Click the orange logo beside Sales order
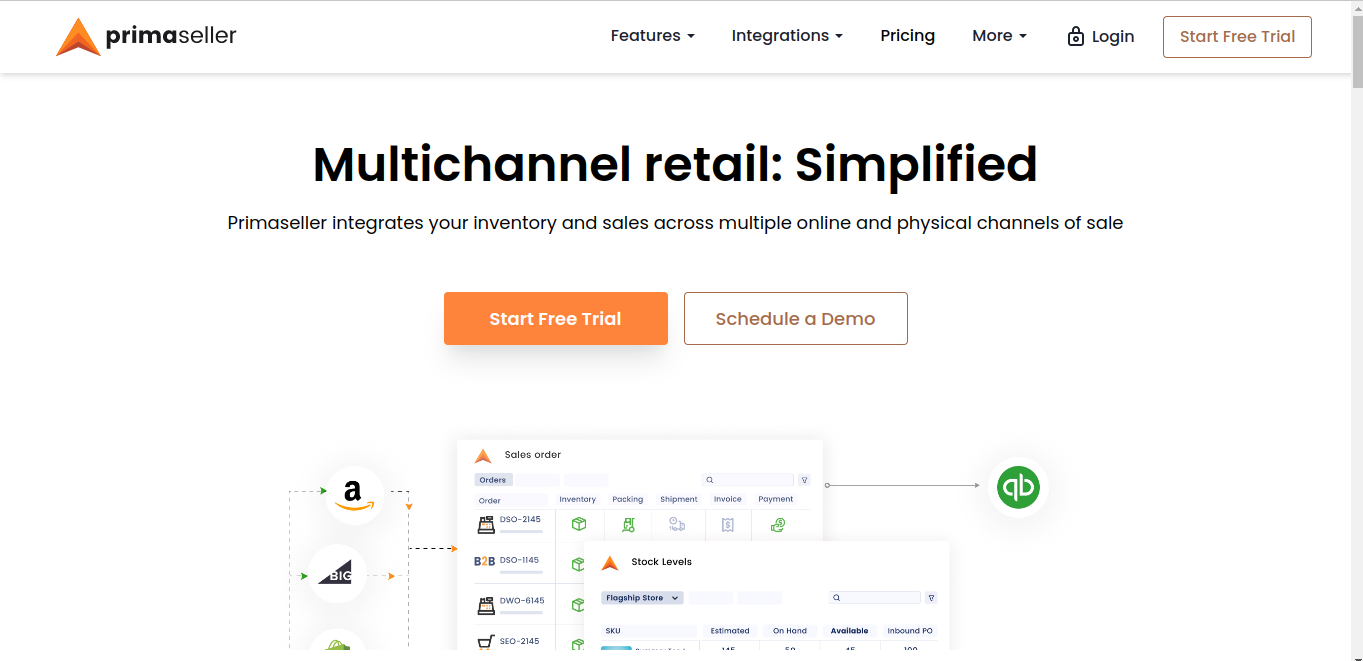Viewport: 1363px width, 661px height. (x=483, y=456)
